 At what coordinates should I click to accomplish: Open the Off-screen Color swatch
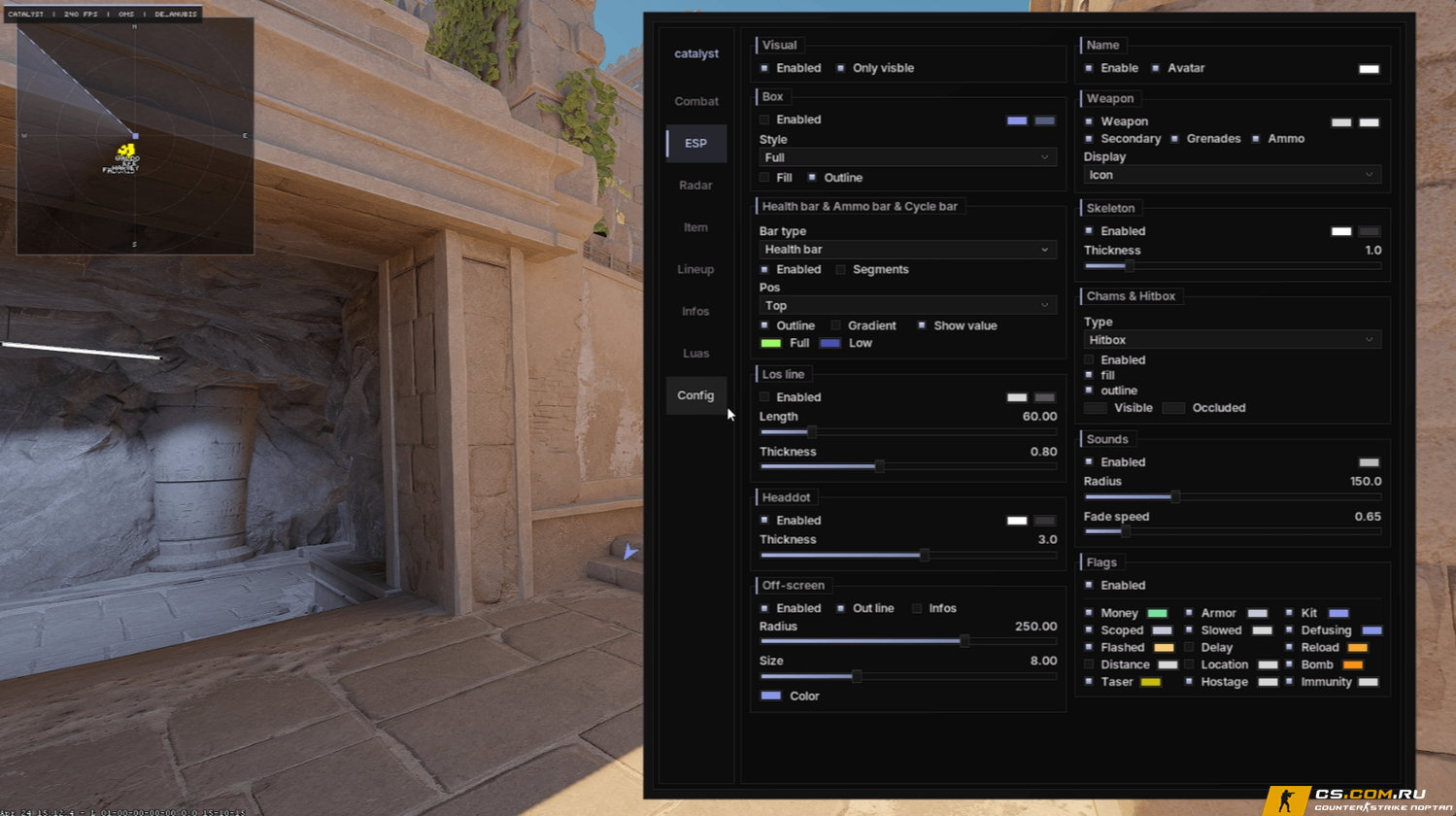[771, 696]
